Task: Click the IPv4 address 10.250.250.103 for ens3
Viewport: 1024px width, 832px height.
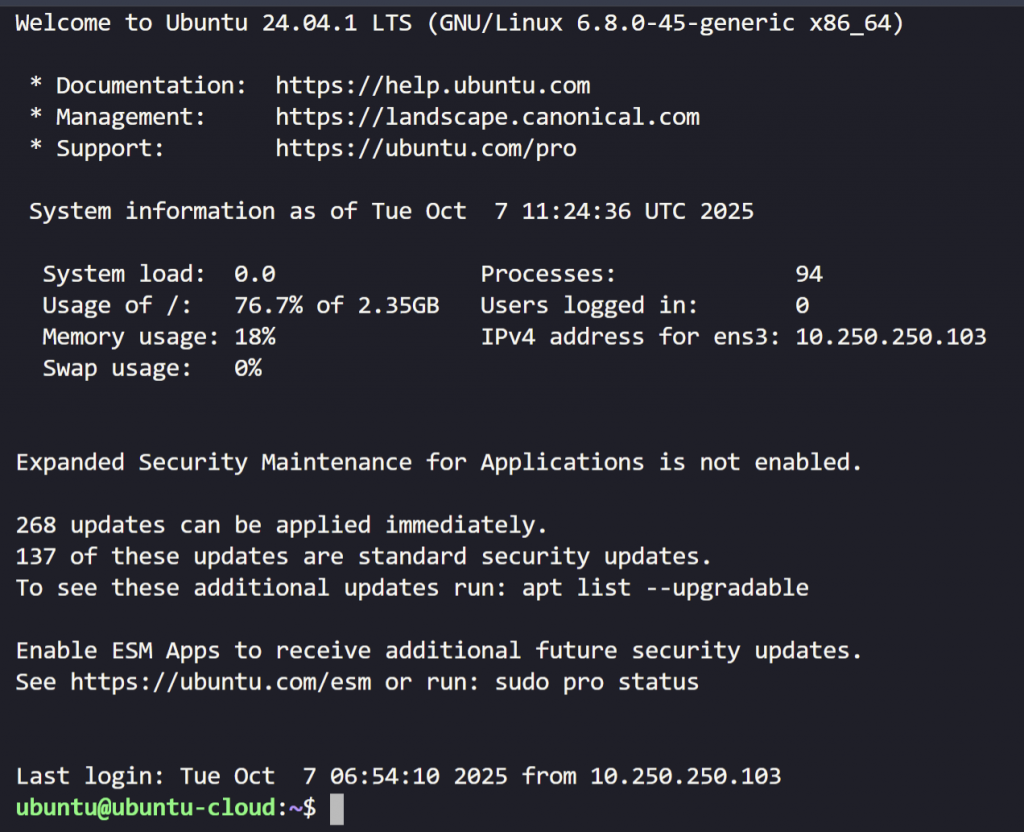Action: coord(890,337)
